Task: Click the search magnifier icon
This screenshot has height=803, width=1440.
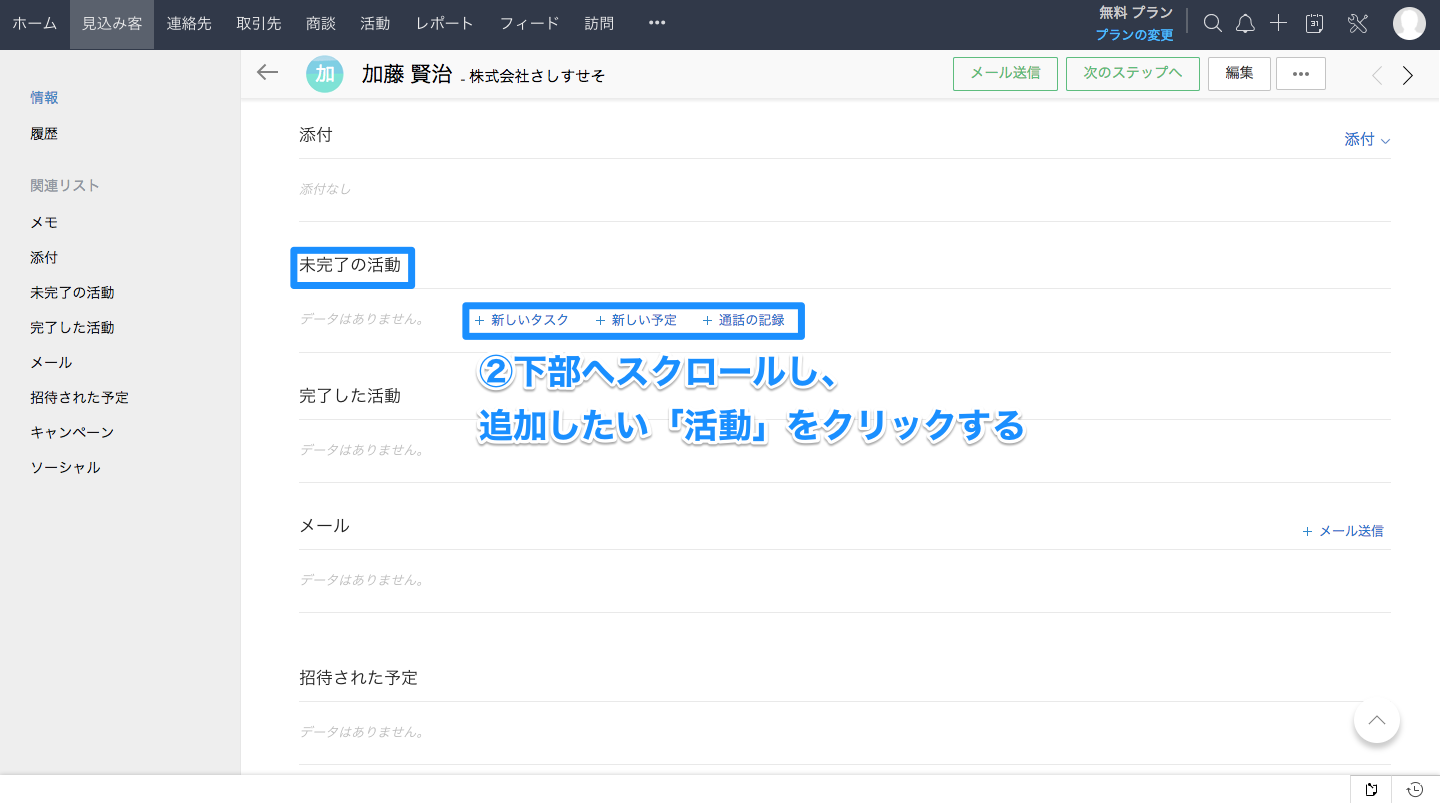Action: [1212, 24]
